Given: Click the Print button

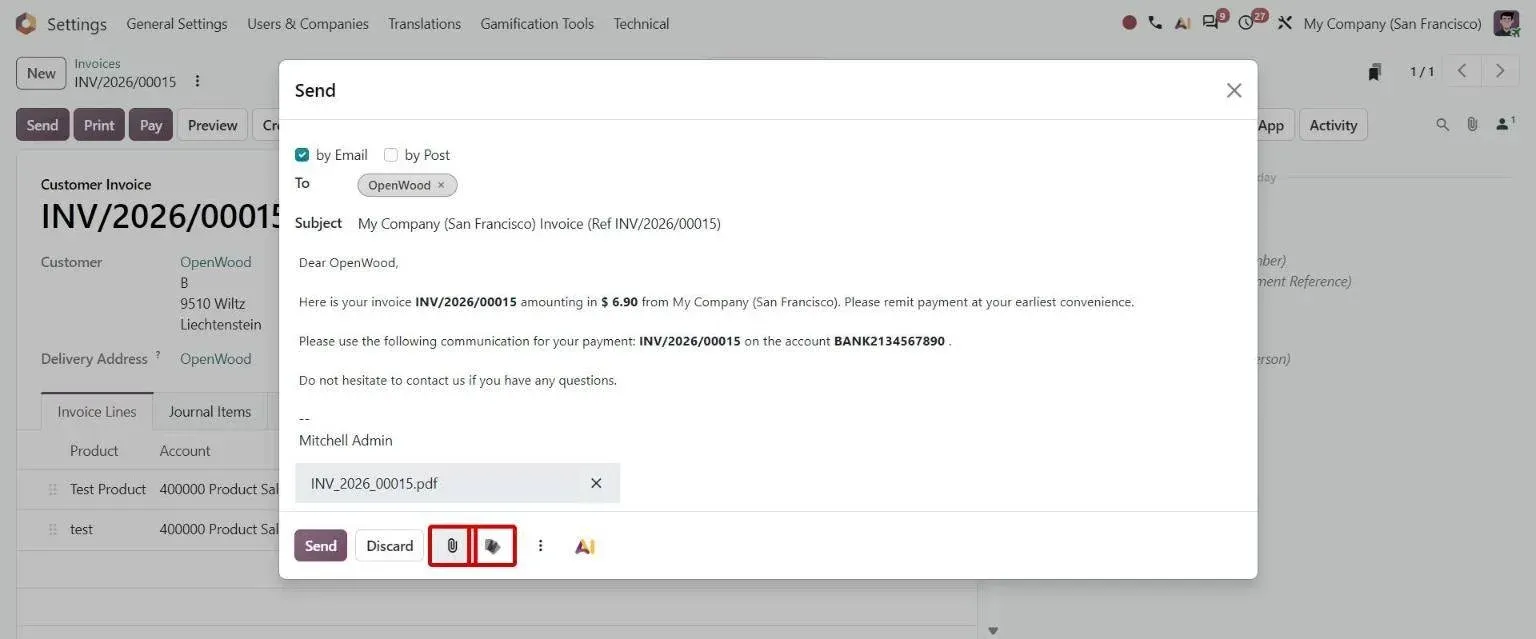Looking at the screenshot, I should 99,125.
